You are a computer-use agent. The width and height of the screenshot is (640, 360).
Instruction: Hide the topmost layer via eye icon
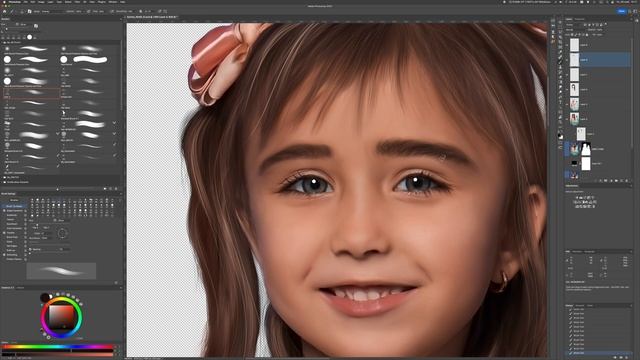(567, 45)
